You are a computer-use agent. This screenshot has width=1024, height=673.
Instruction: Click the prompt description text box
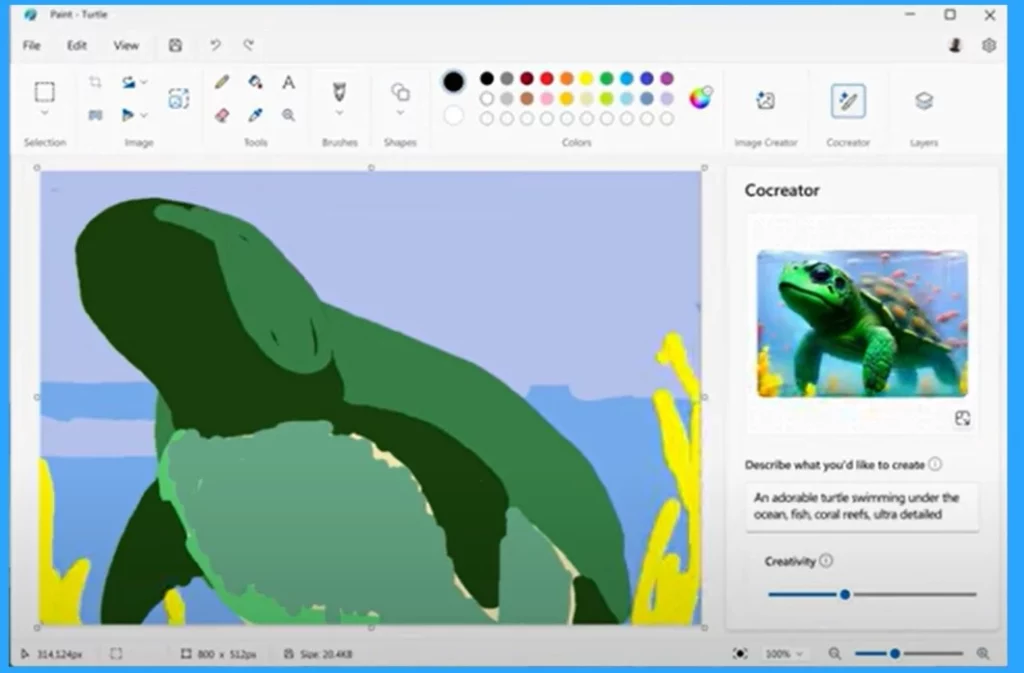point(861,506)
